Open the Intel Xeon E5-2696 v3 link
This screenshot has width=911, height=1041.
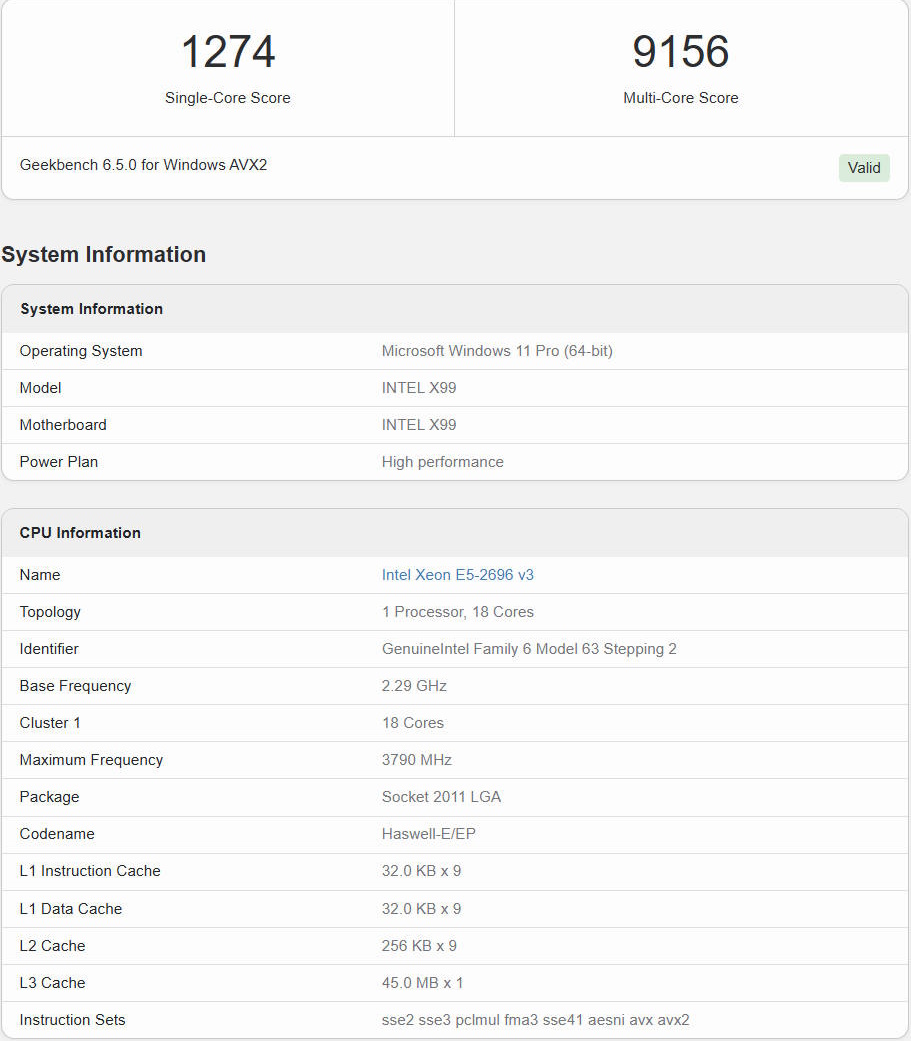(457, 575)
